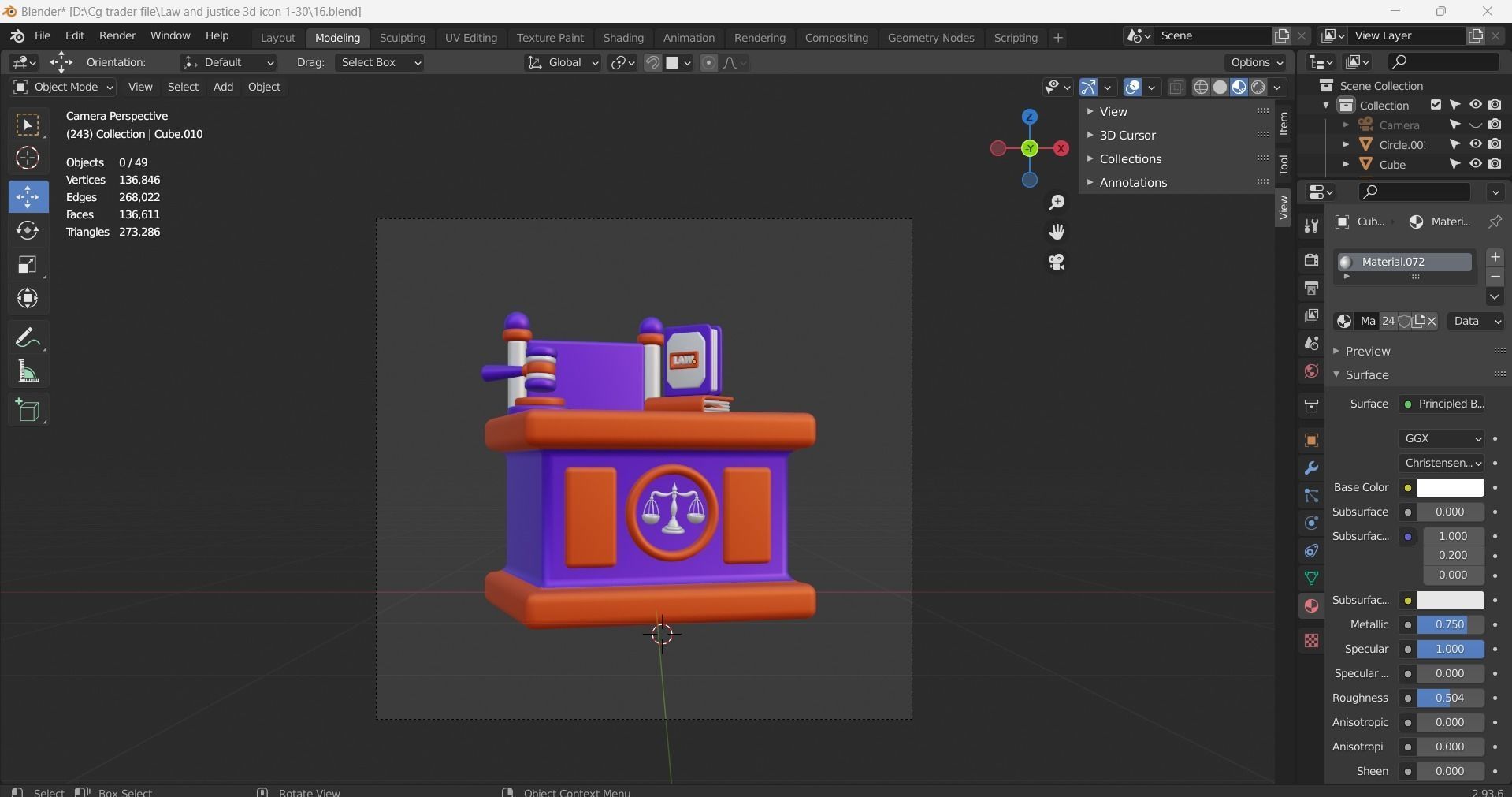Toggle proportional editing
The image size is (1512, 797).
pyautogui.click(x=708, y=63)
